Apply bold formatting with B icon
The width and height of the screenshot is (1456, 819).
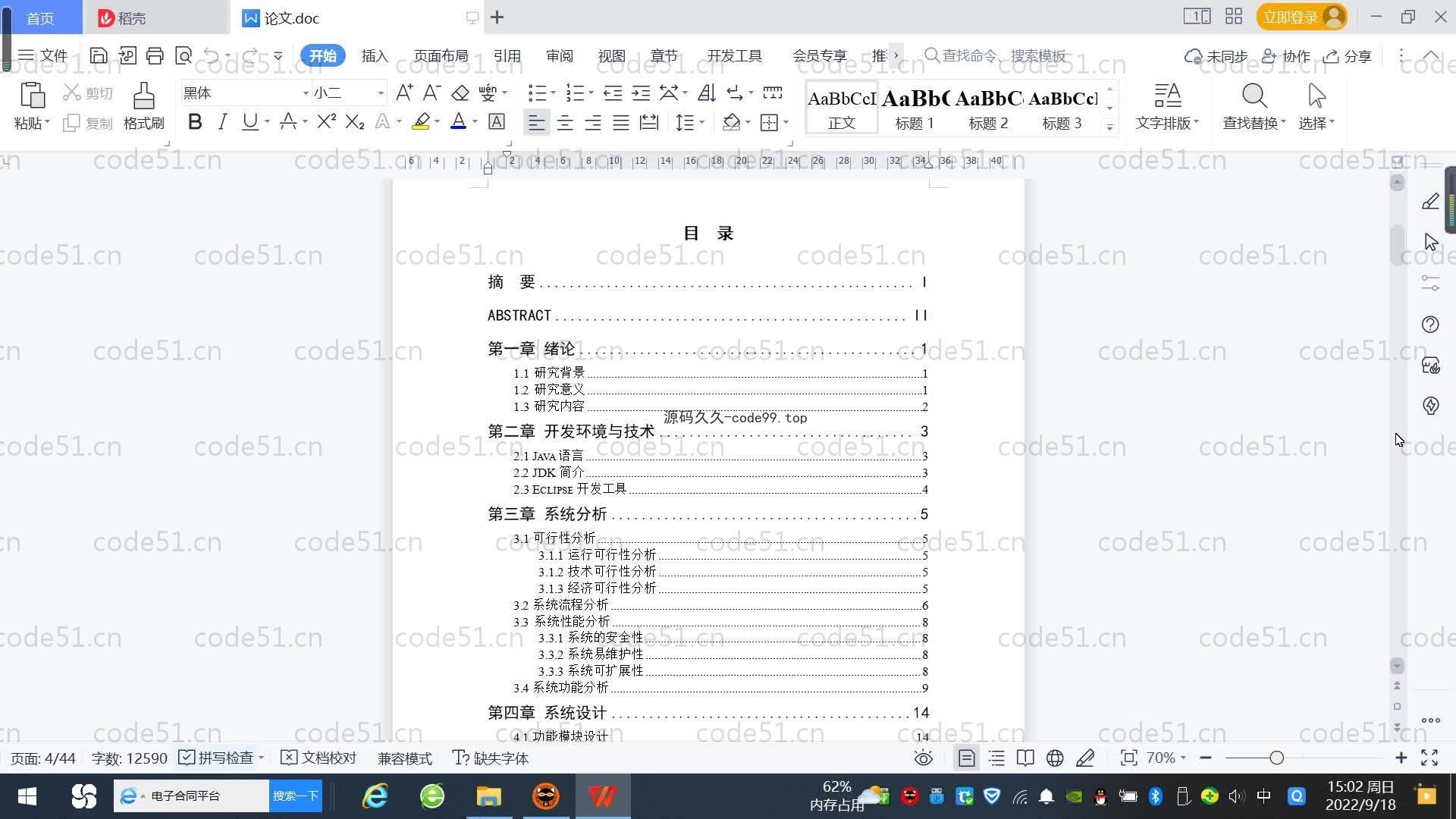pyautogui.click(x=195, y=122)
